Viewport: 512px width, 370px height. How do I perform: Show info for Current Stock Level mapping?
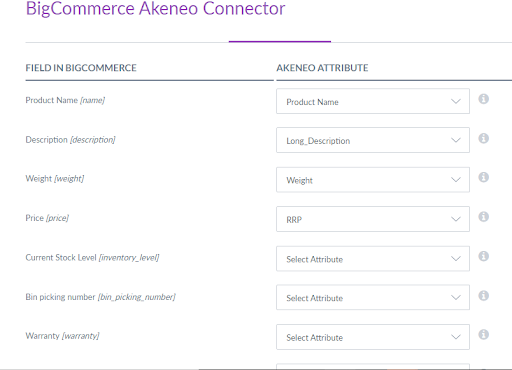[484, 256]
